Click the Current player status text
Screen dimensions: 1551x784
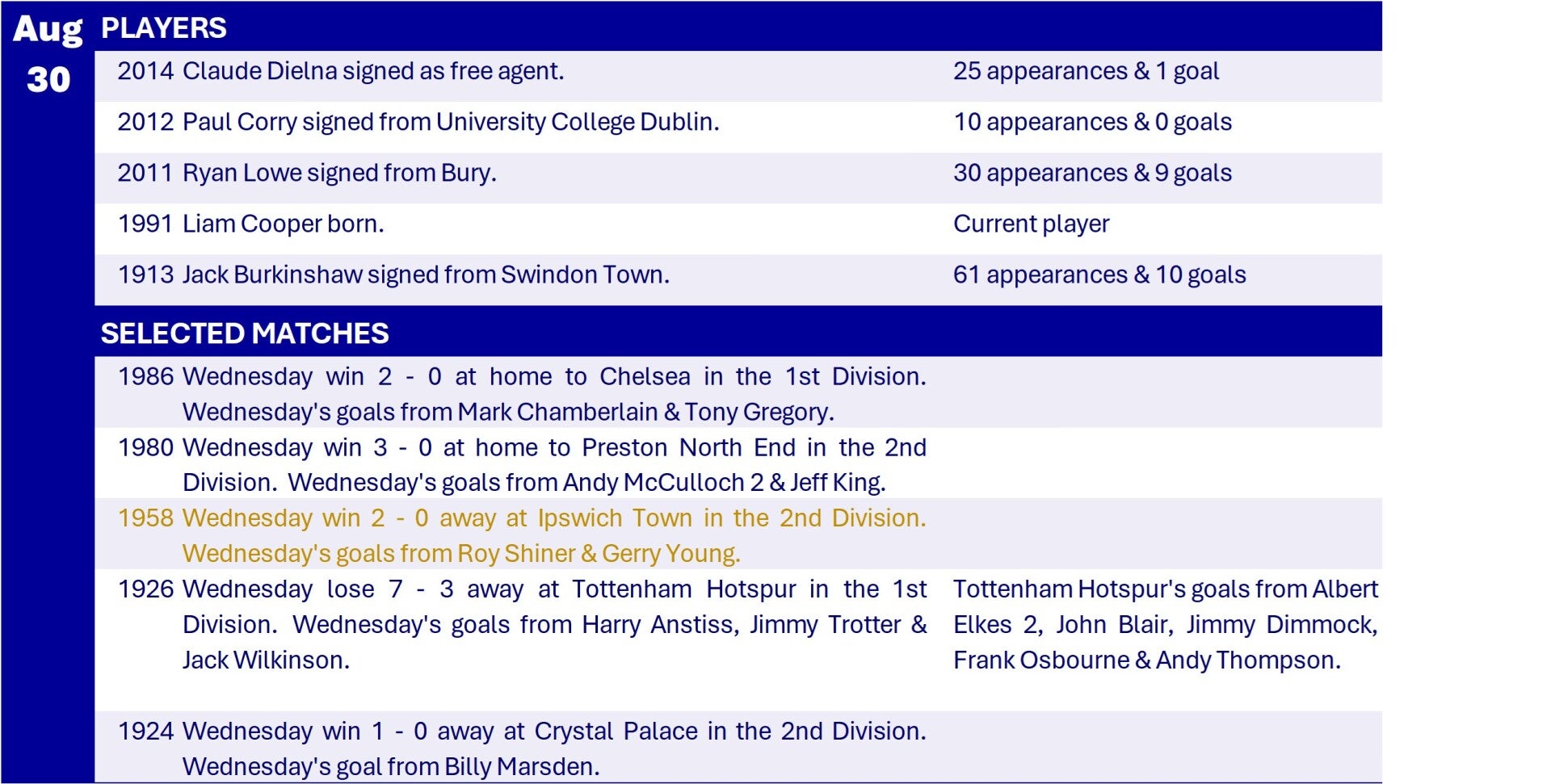point(1031,224)
